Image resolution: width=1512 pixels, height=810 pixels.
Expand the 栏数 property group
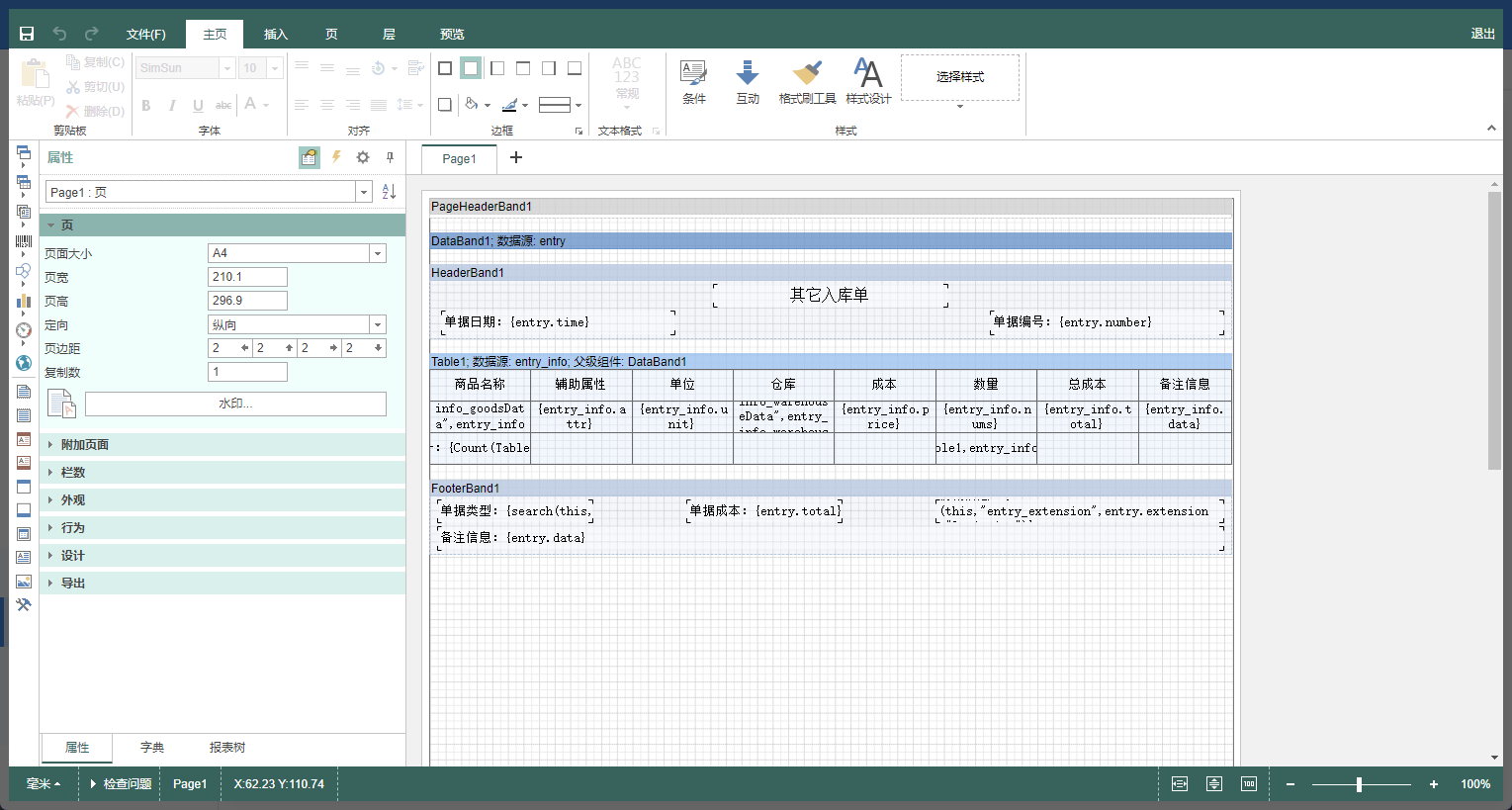click(222, 473)
